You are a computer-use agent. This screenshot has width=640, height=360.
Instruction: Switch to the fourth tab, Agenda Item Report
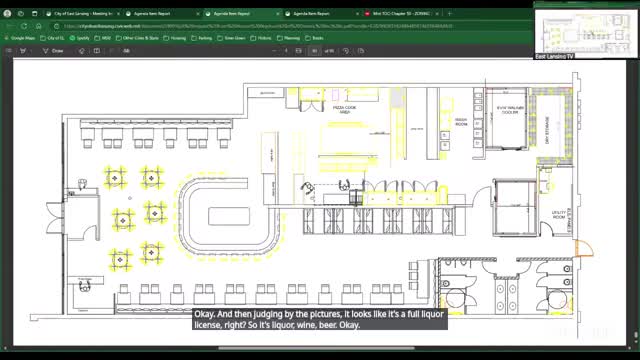click(321, 13)
